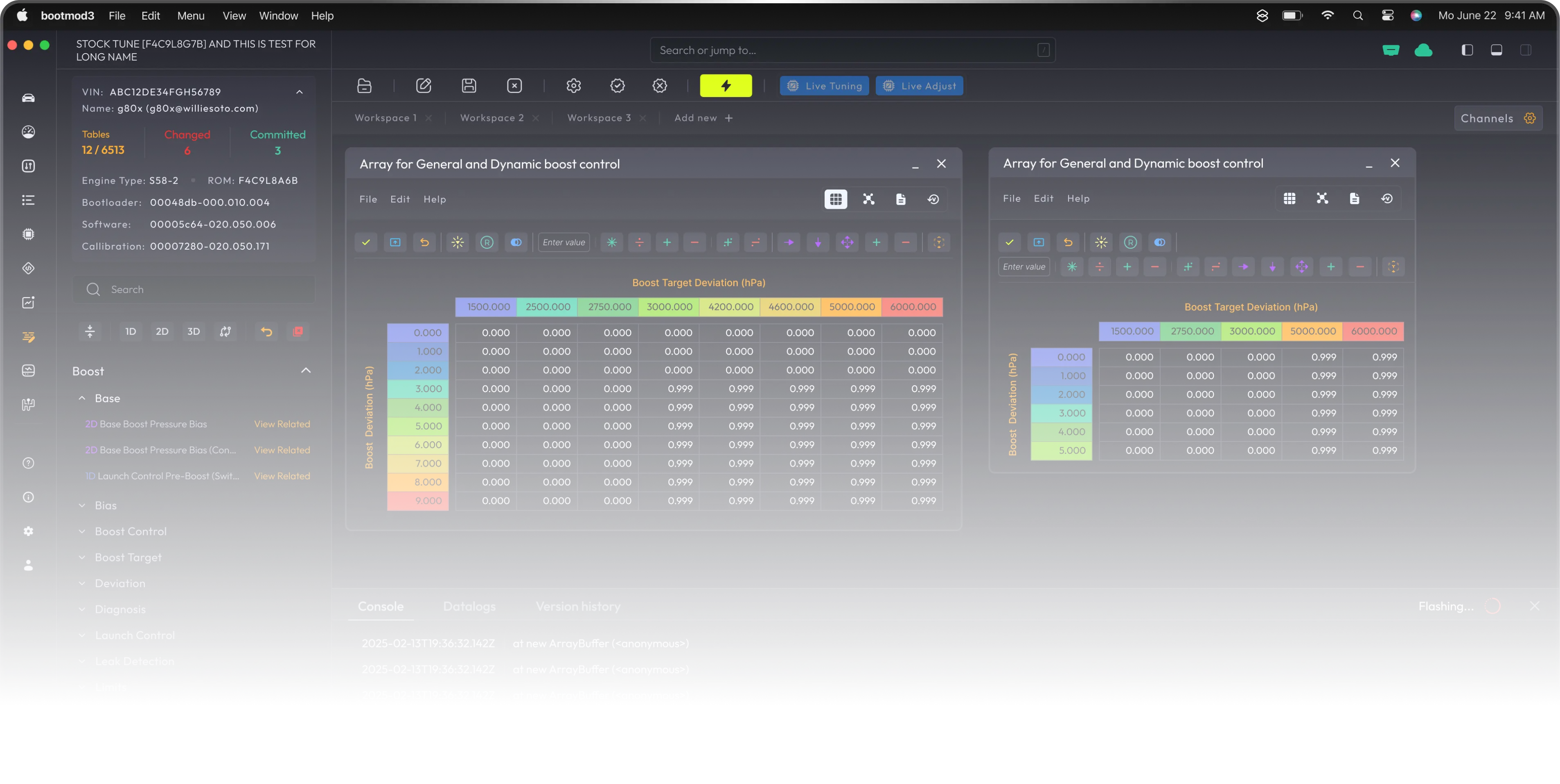
Task: Open the question mark help icon in sidebar
Action: click(29, 463)
